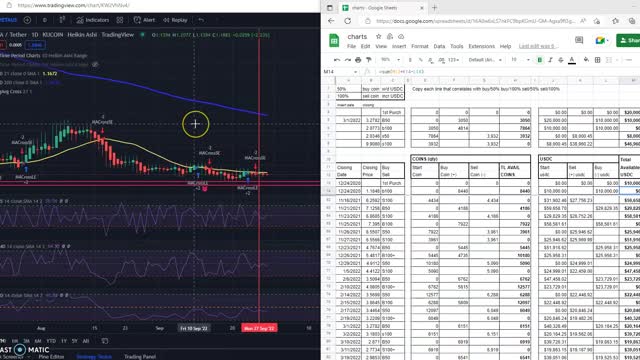Click the Mon 27 Sep '22 date marker
Screen dimensions: 640x360
[259, 328]
